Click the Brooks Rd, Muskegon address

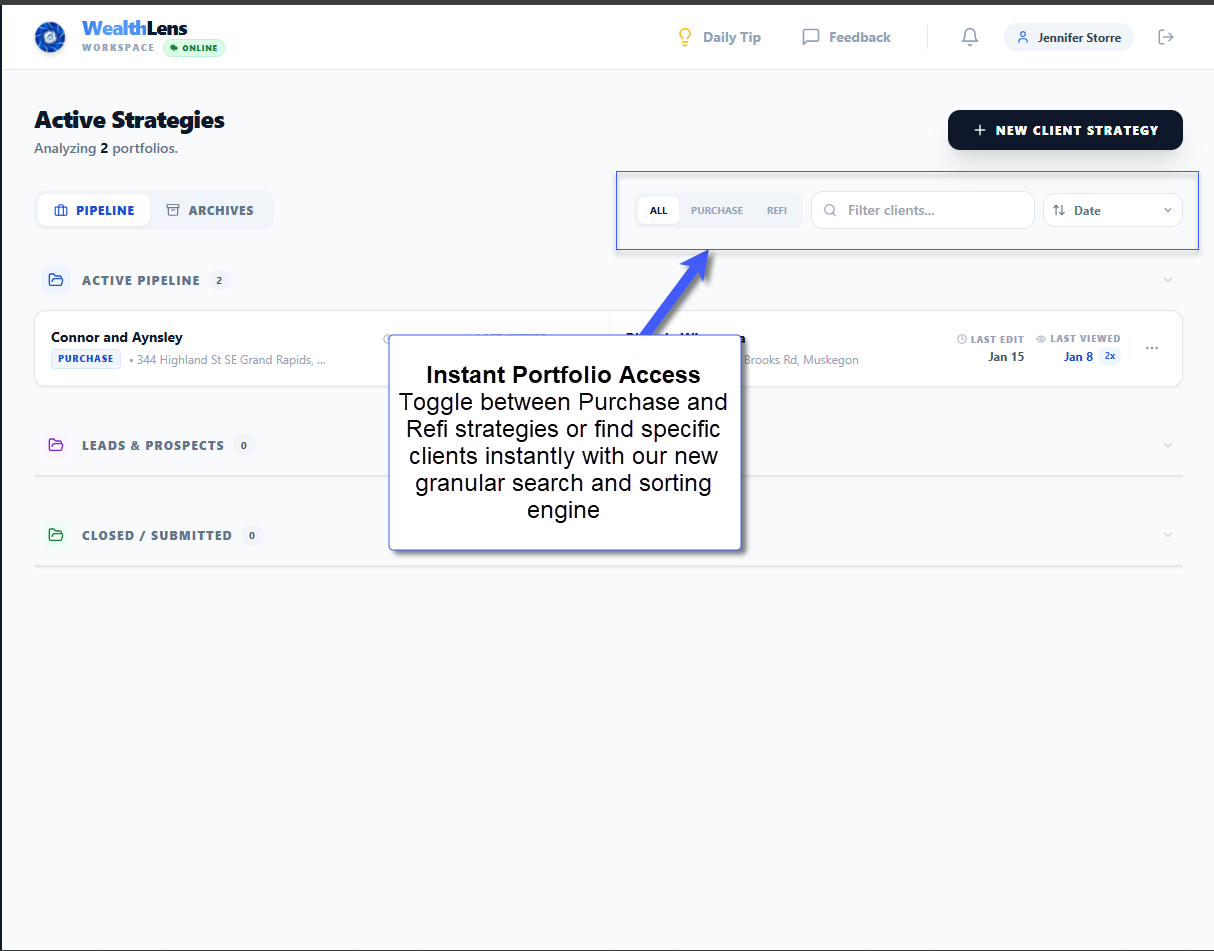800,360
